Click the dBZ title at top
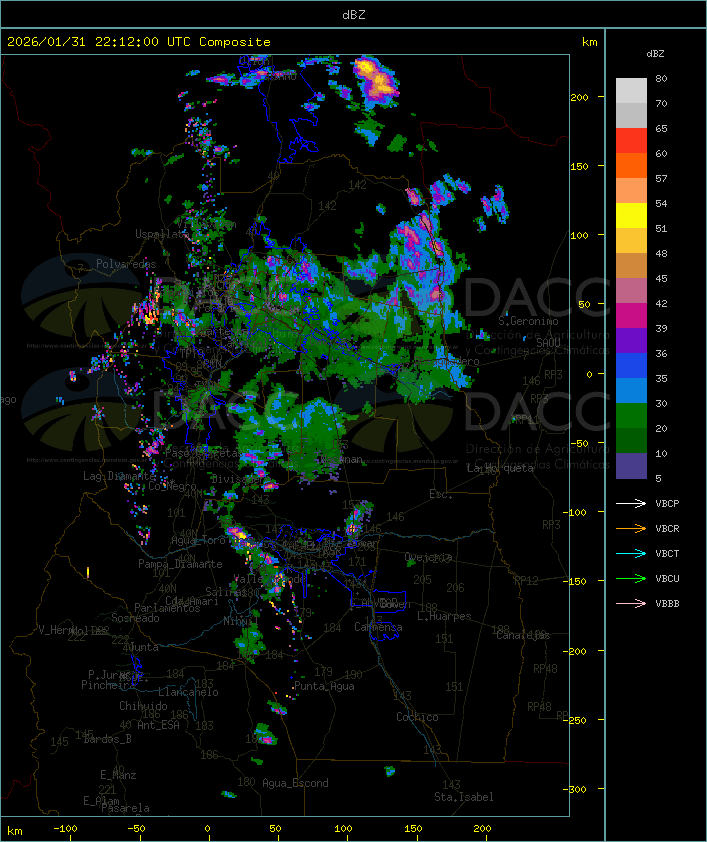This screenshot has height=842, width=707. [353, 14]
